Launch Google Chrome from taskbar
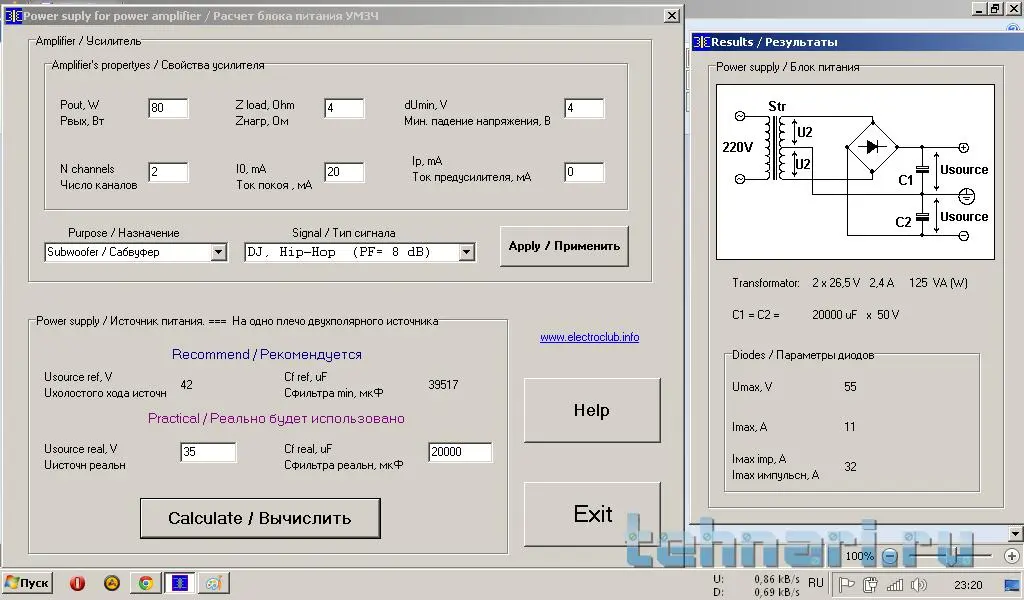This screenshot has width=1024, height=600. pyautogui.click(x=146, y=583)
